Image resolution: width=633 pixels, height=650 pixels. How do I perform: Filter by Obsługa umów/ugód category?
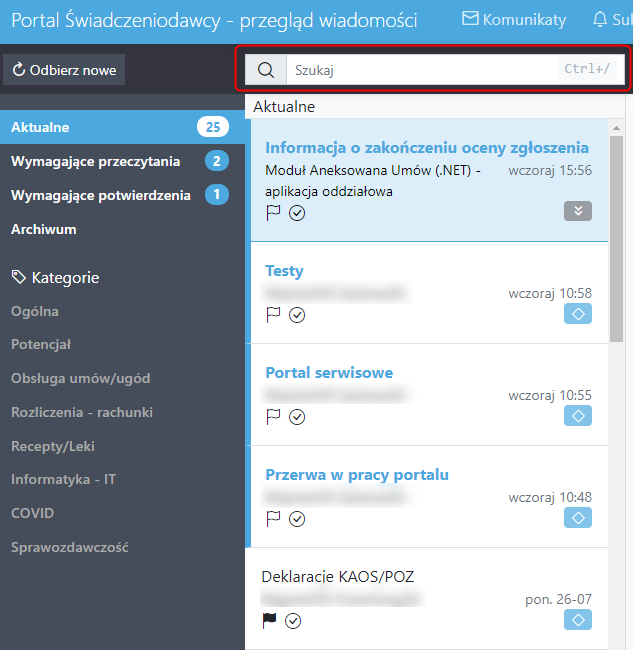tap(80, 378)
